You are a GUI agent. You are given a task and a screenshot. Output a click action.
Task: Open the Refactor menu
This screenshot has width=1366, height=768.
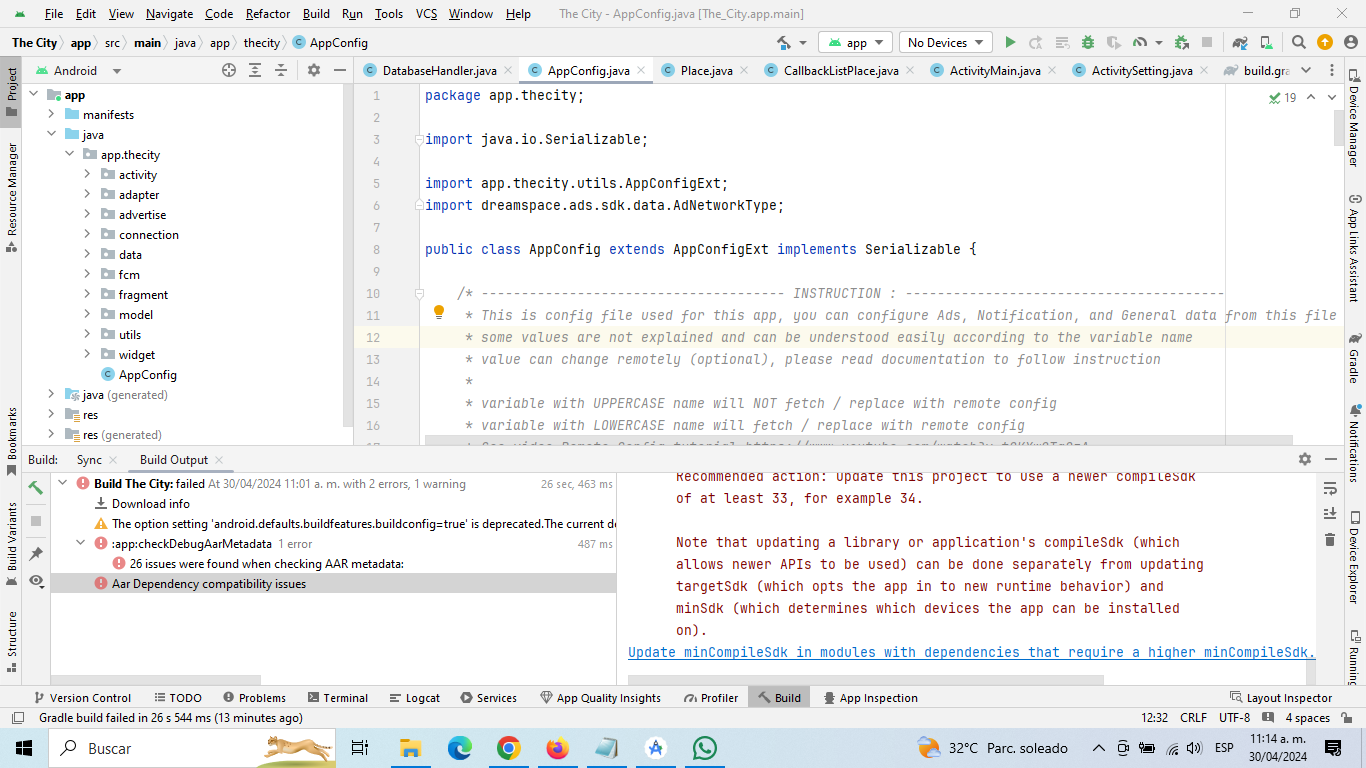268,14
